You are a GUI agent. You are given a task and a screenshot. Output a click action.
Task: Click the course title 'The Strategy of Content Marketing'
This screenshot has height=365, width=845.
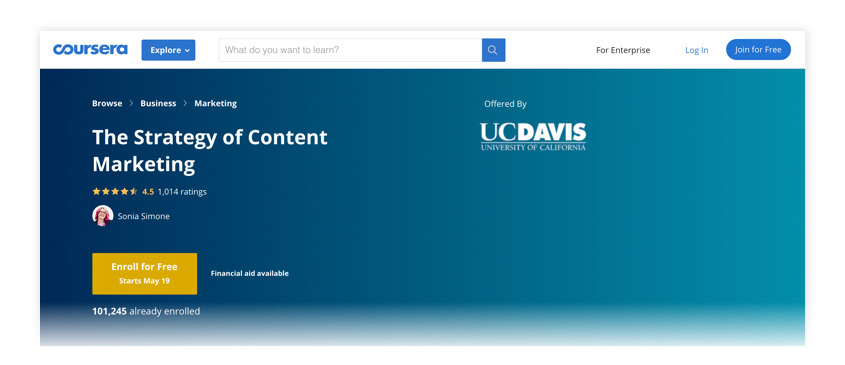(x=210, y=150)
